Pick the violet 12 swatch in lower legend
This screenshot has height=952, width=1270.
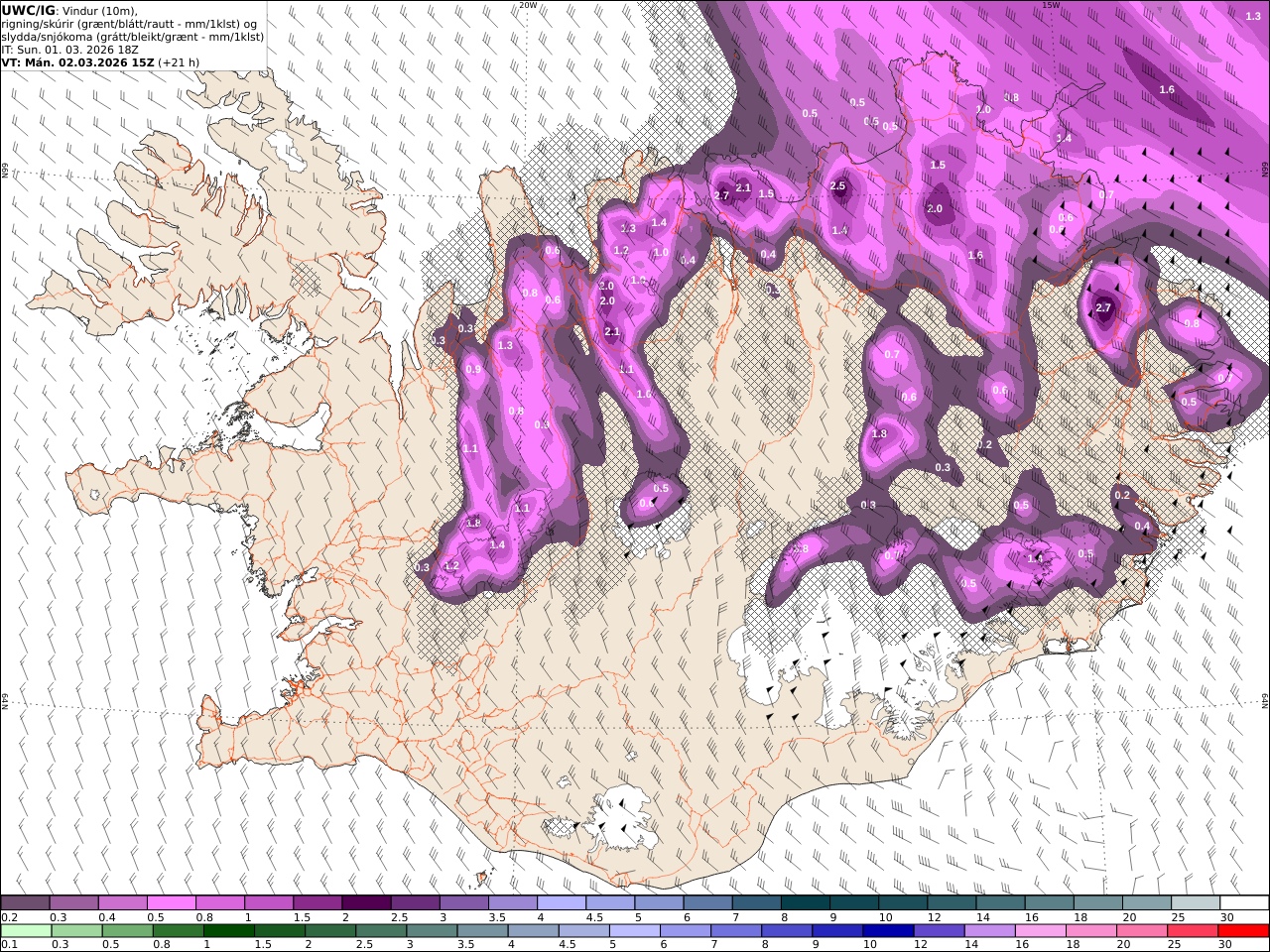[938, 930]
